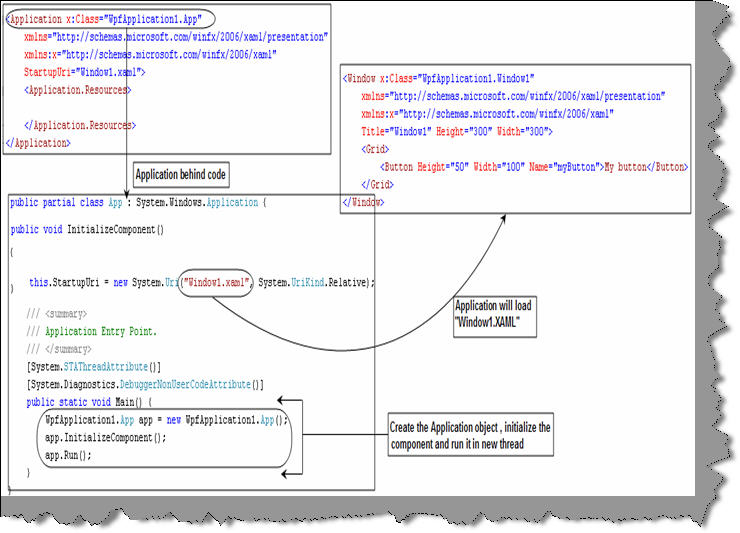Click the "Application will load Window1.XAML" note

(x=495, y=316)
